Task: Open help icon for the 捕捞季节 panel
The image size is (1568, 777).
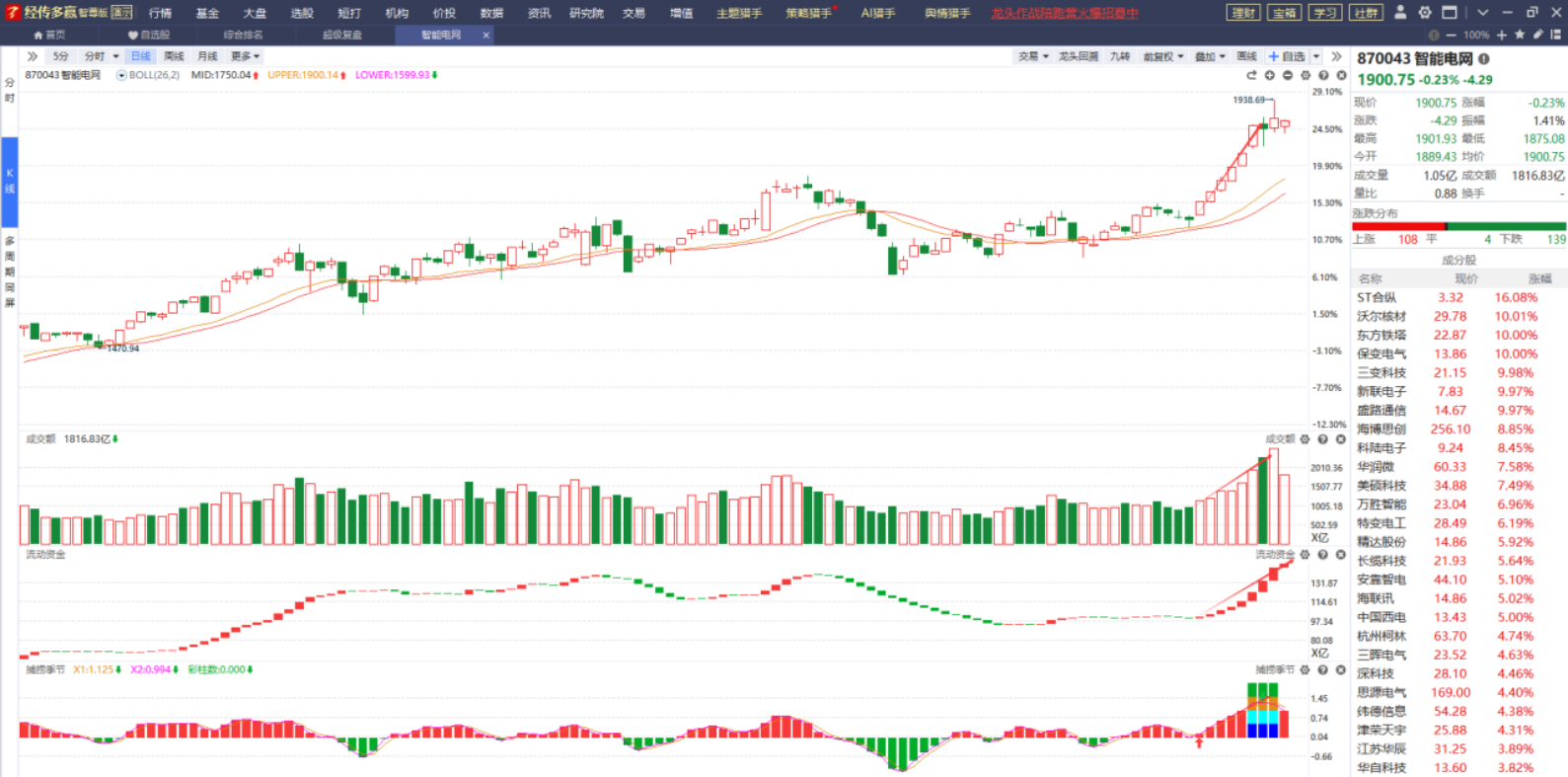Action: point(1322,670)
